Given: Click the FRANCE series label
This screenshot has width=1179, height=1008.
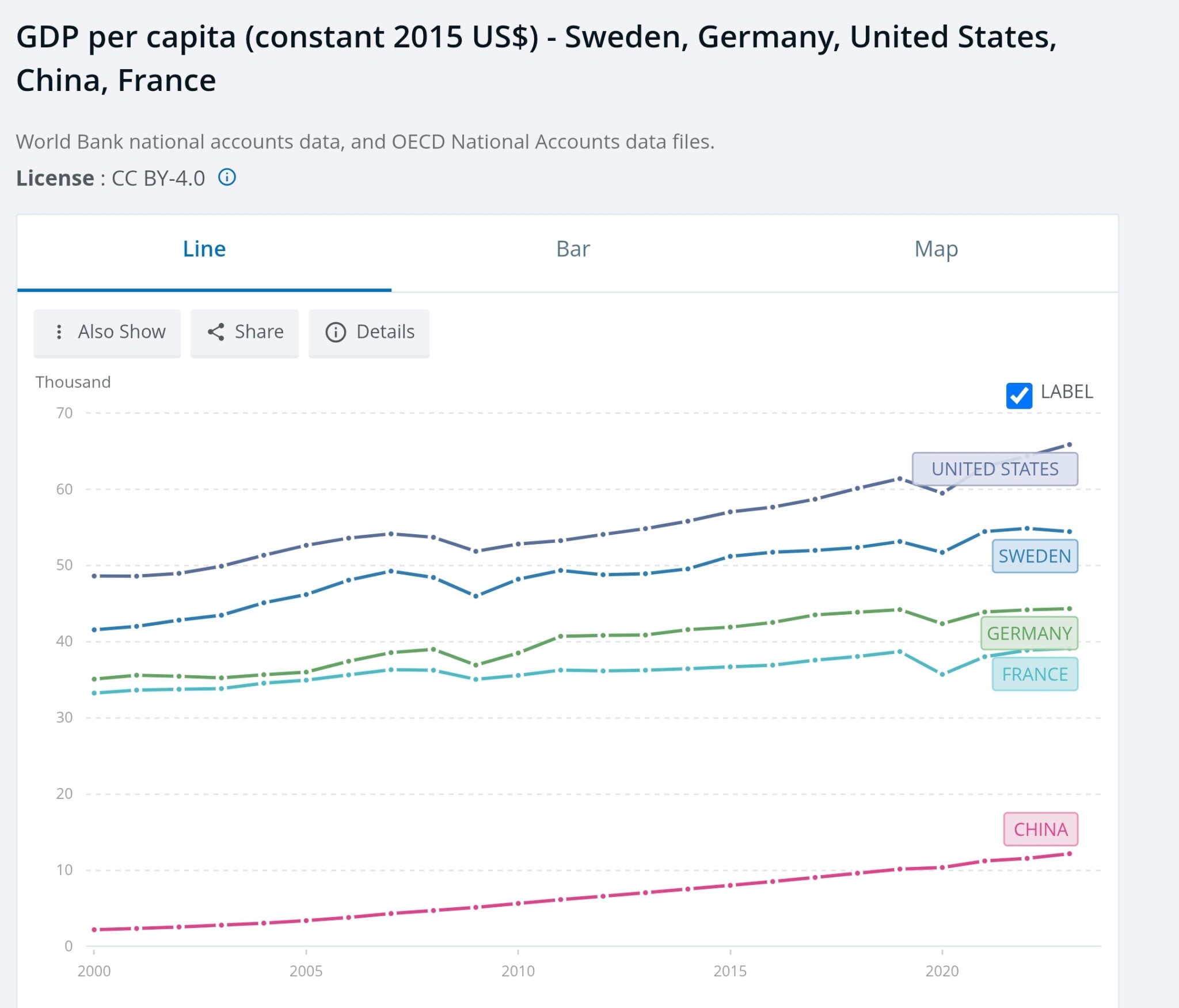Looking at the screenshot, I should pos(1035,674).
